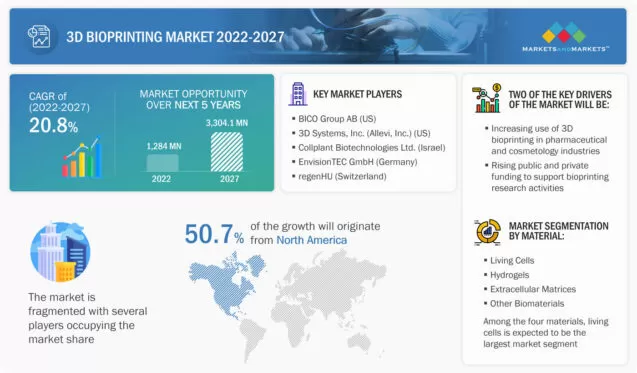
Task: Click 'TWO OF THE KEY DRIVERS' heading
Action: point(560,100)
